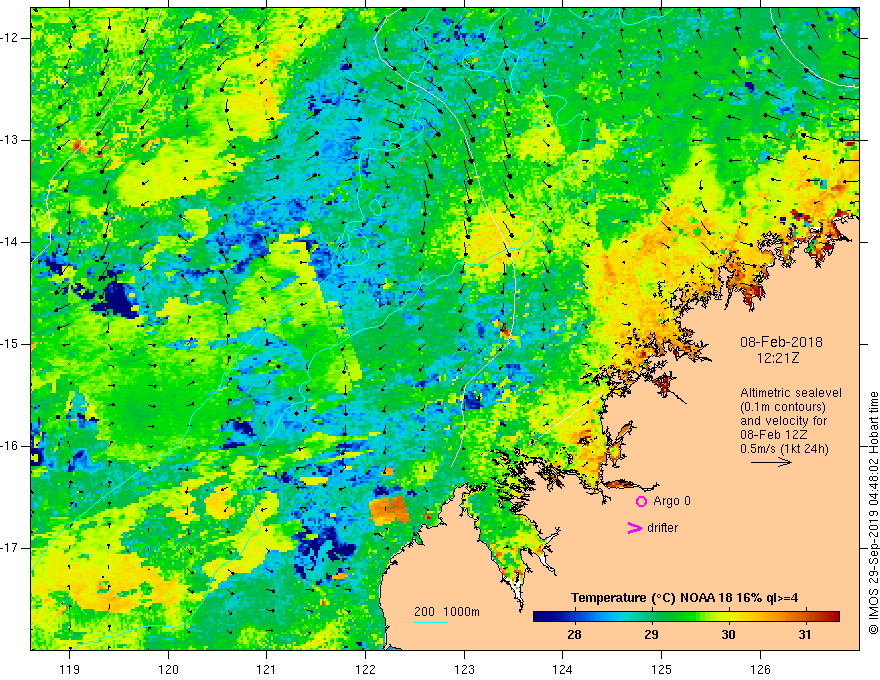Click the latitude axis label '-16'

coord(11,446)
